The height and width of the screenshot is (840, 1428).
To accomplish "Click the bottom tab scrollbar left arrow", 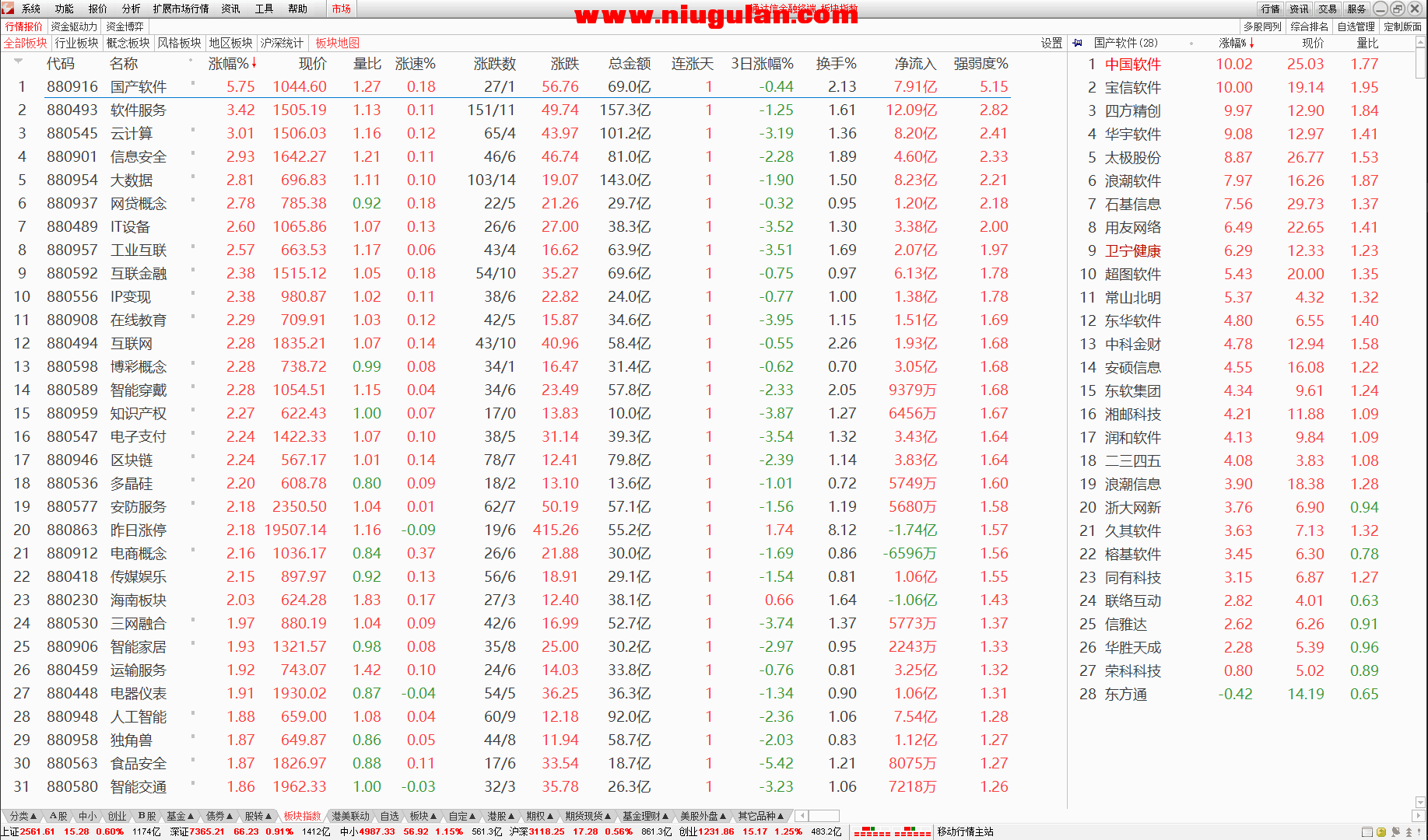I will point(802,816).
